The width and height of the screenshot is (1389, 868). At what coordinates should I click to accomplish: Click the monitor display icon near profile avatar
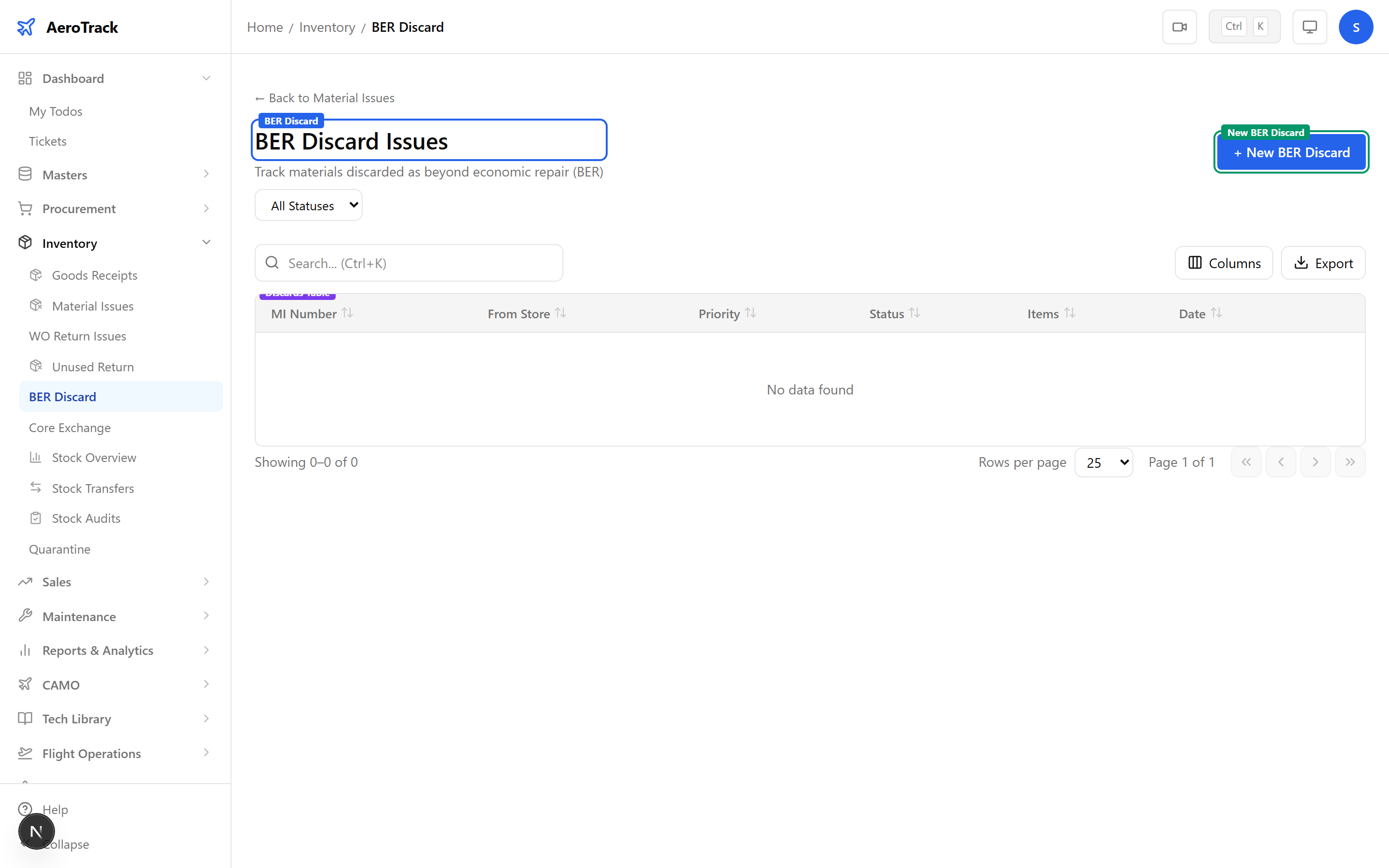[x=1309, y=27]
